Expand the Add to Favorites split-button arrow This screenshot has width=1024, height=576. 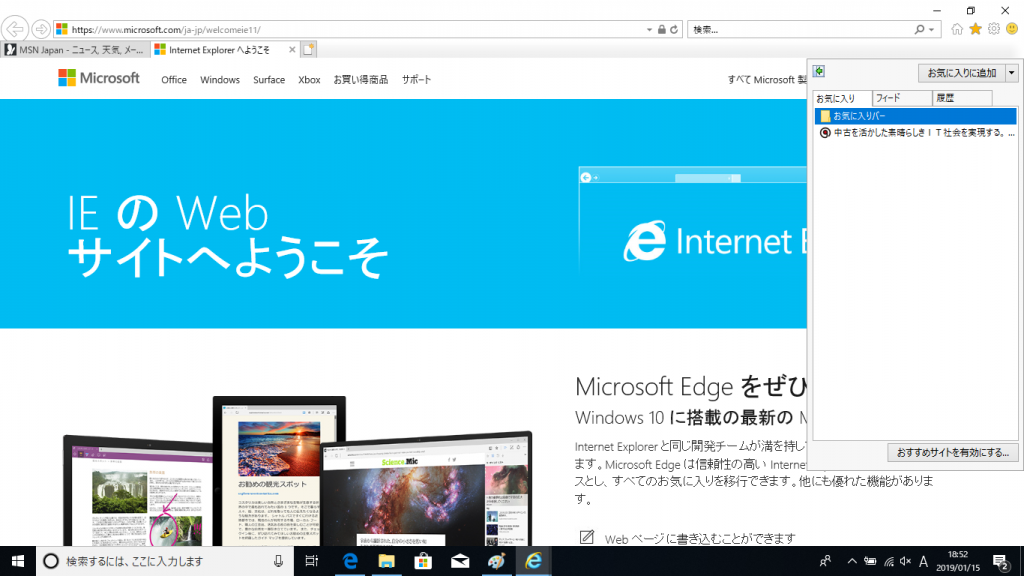[1011, 73]
